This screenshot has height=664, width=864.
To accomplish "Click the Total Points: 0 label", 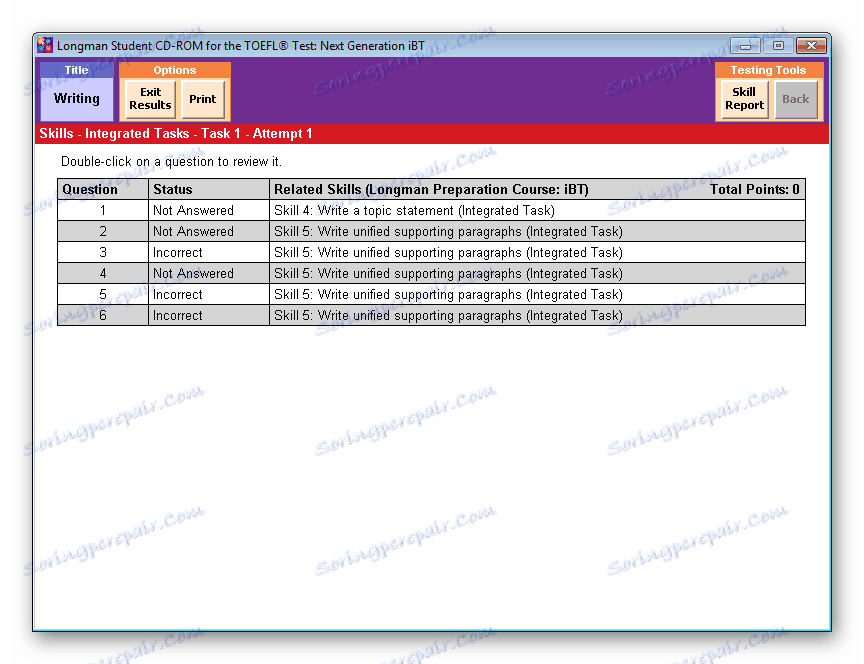I will point(754,190).
